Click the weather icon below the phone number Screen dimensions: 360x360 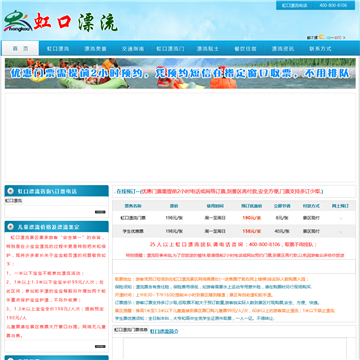pos(322,37)
